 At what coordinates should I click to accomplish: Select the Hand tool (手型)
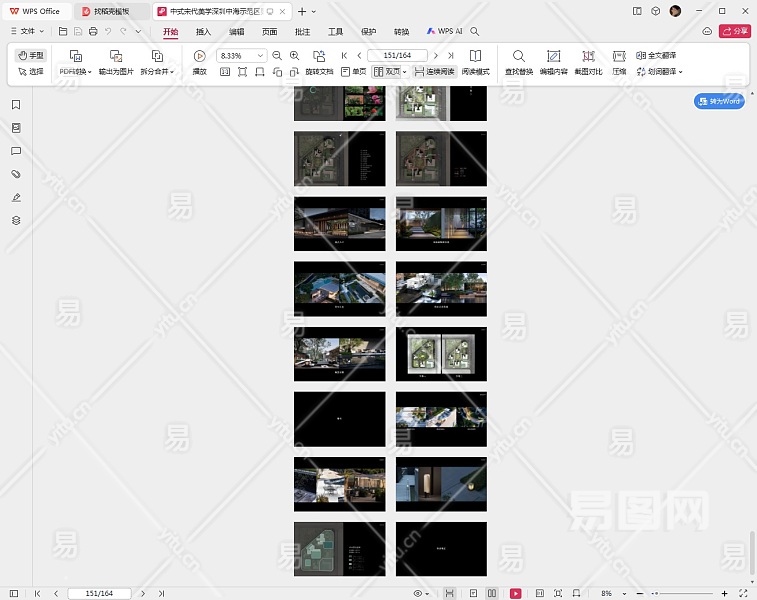coord(31,55)
